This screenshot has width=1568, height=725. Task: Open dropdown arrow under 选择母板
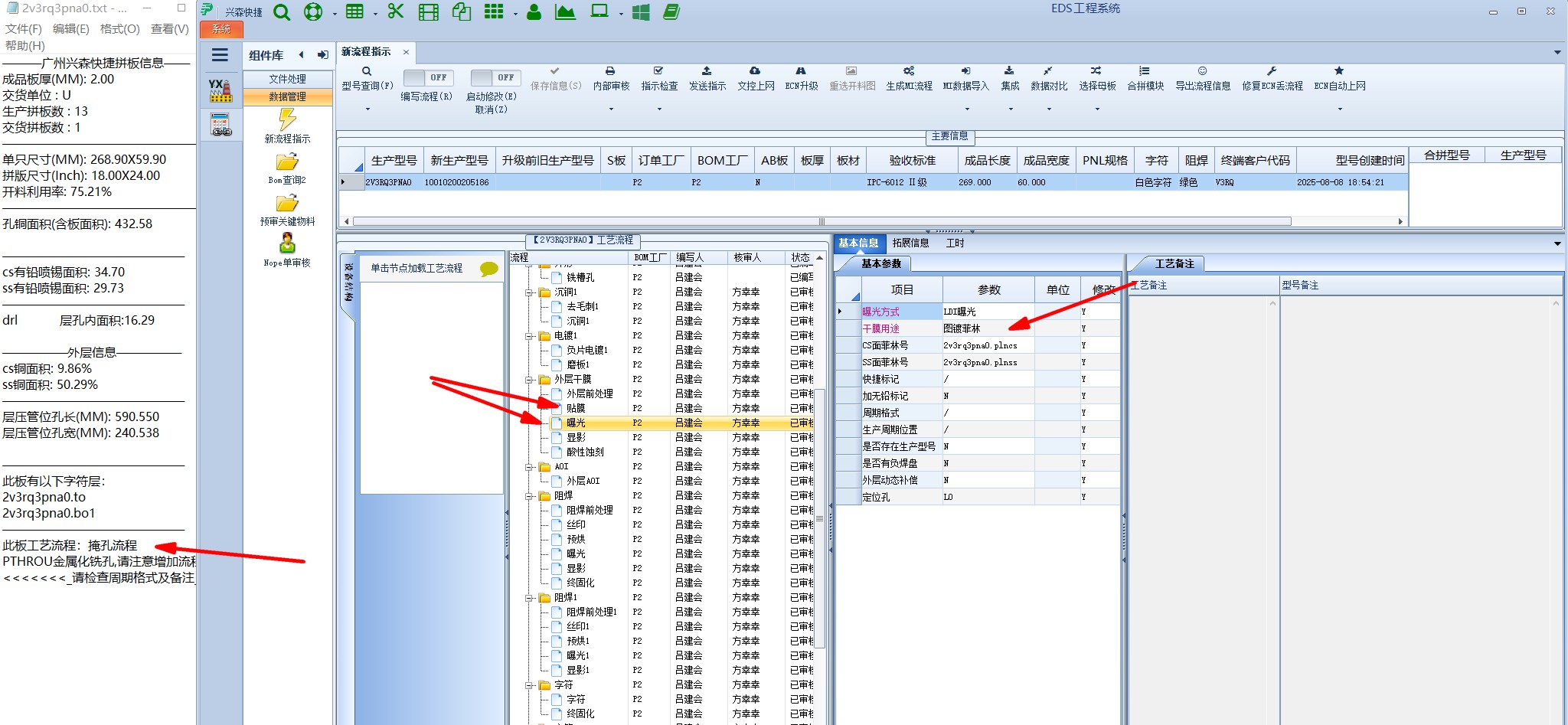coord(1097,109)
